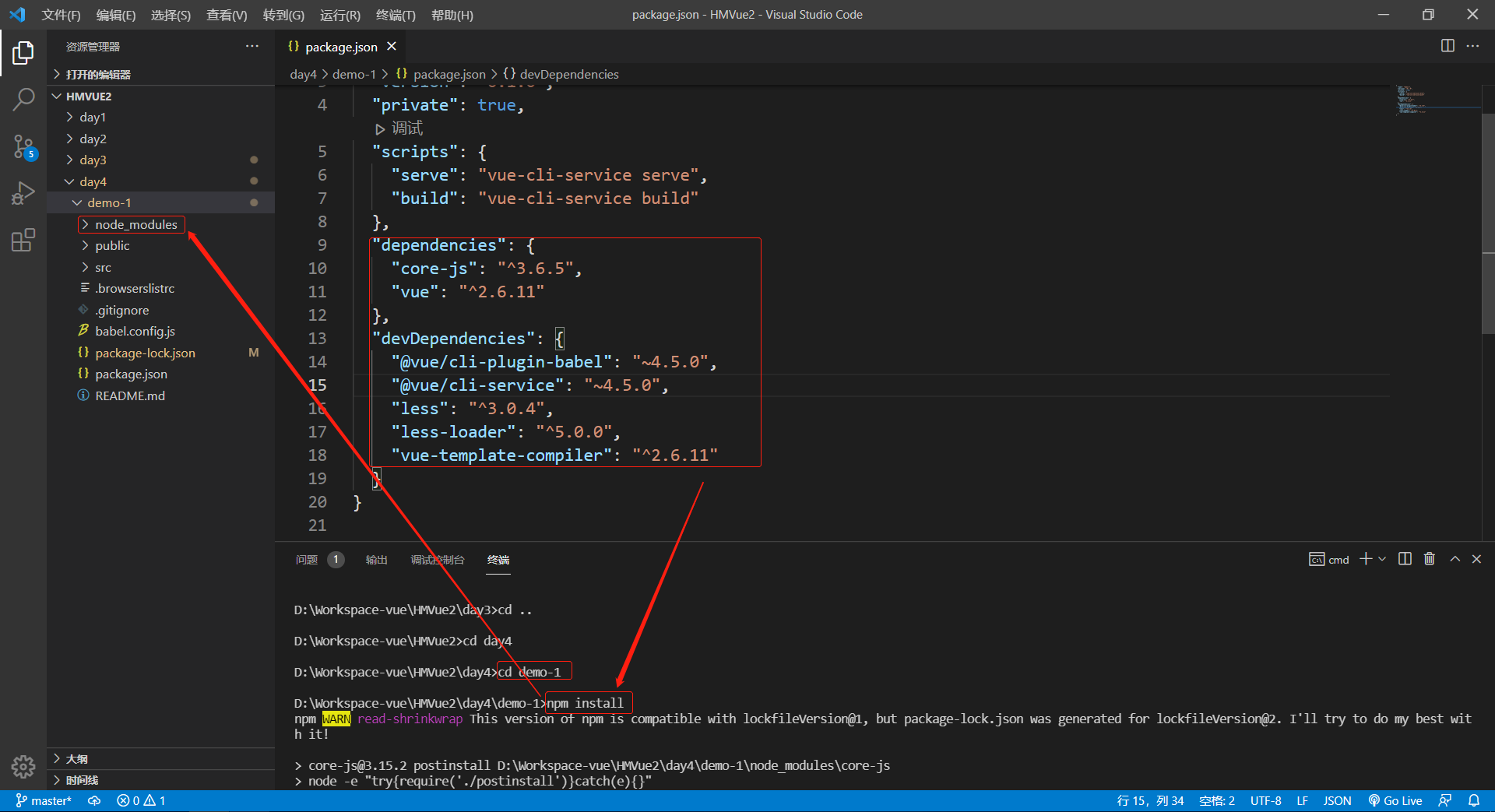
Task: Open the terminal launch profile dropdown
Action: [x=1382, y=559]
